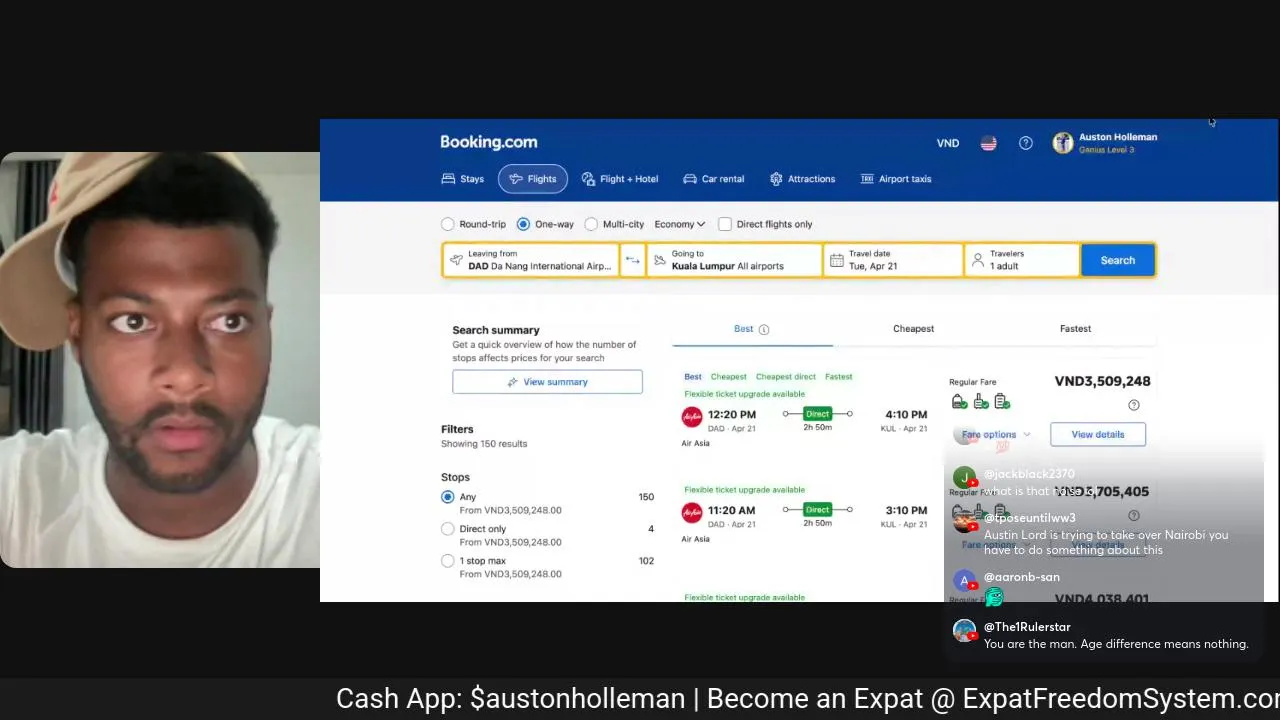Click the @jackblack2370 chat avatar
1280x720 pixels.
[964, 479]
